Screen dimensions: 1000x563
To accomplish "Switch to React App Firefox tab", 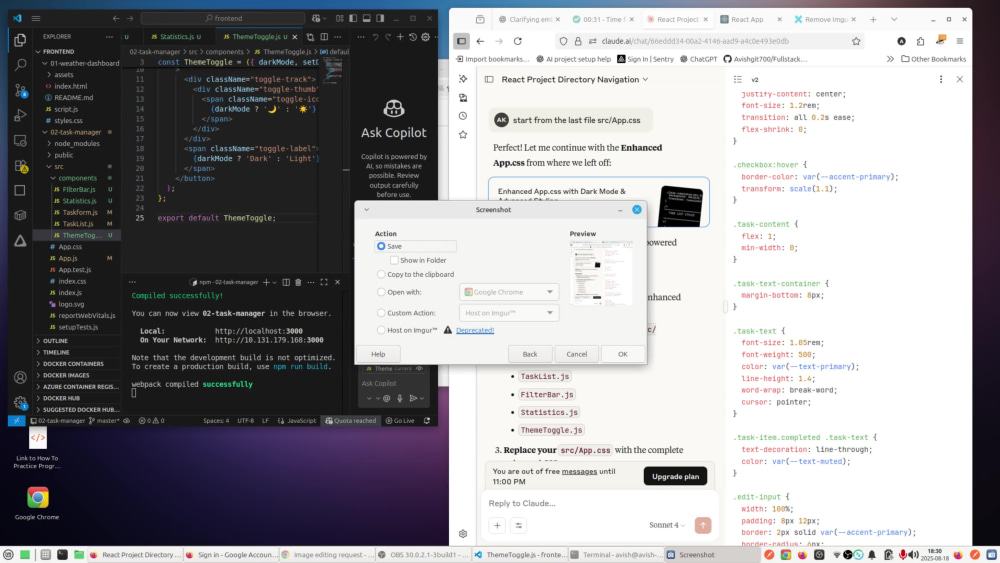I will tap(749, 19).
